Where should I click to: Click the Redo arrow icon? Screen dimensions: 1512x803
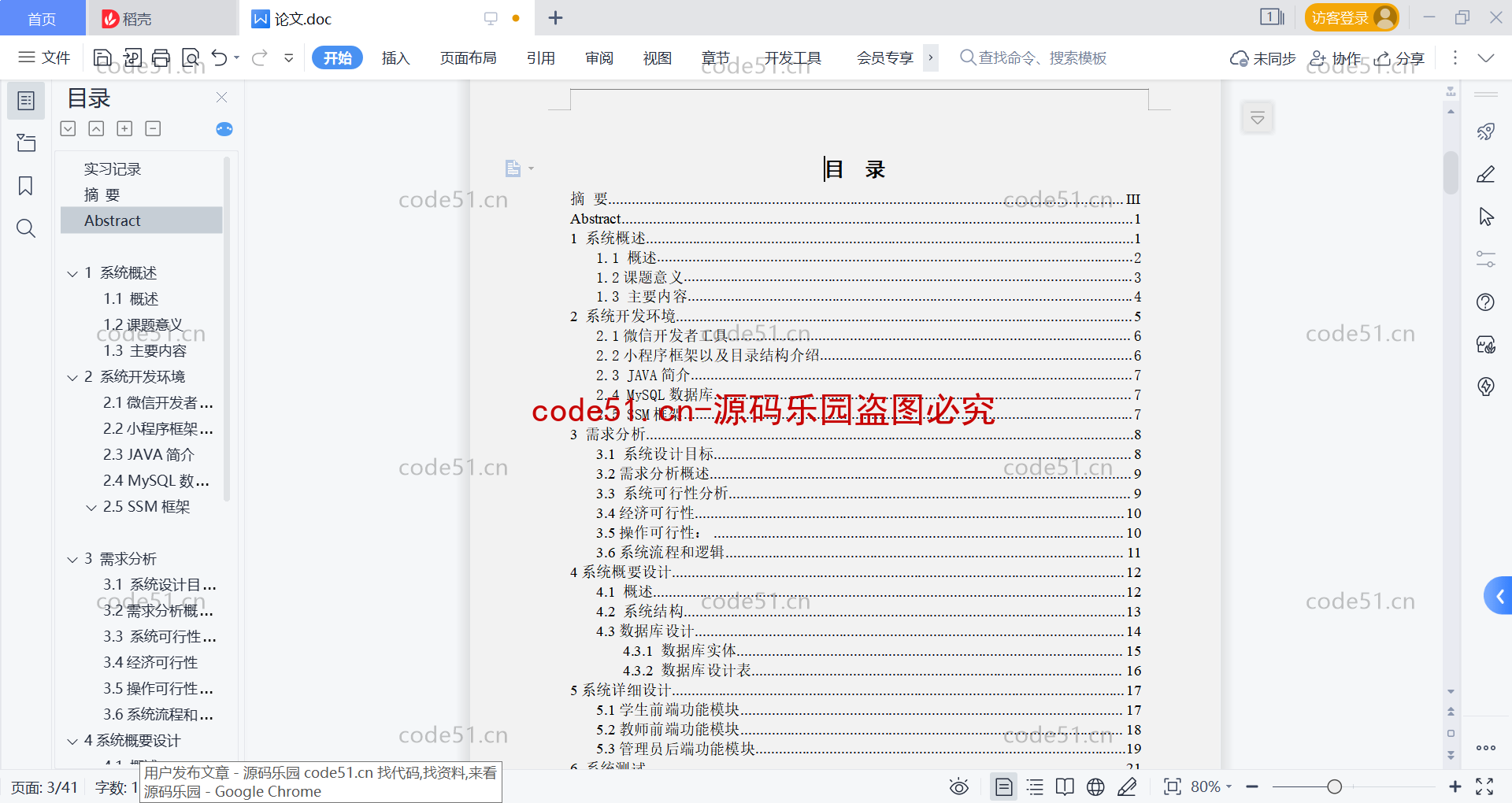[x=260, y=57]
